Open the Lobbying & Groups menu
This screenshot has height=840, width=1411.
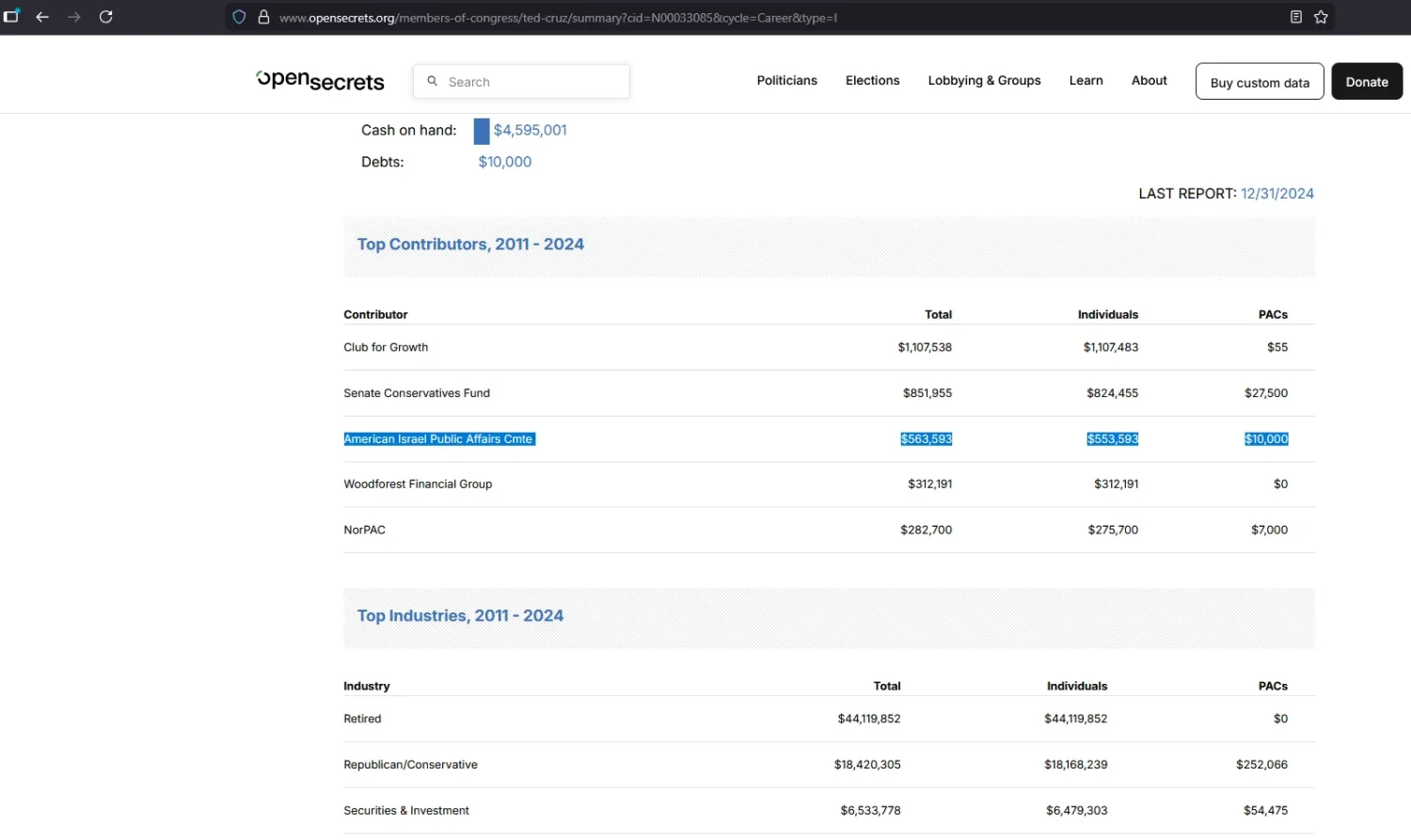click(985, 81)
